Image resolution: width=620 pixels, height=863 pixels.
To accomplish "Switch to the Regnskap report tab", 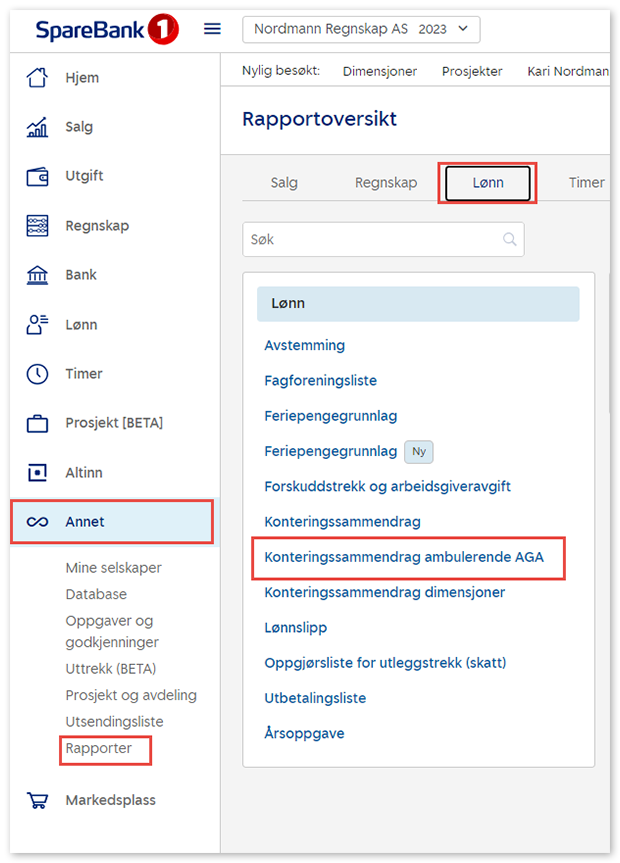I will pos(385,183).
